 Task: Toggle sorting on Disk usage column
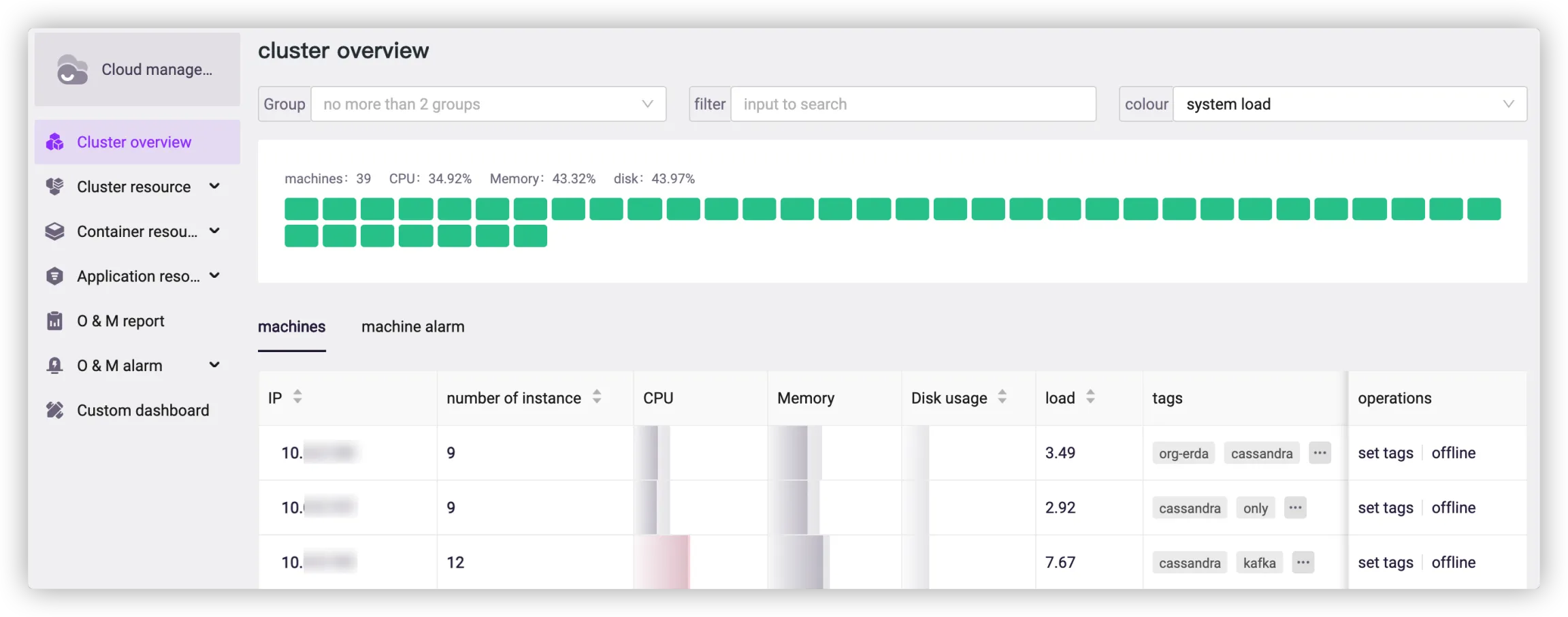[1002, 397]
